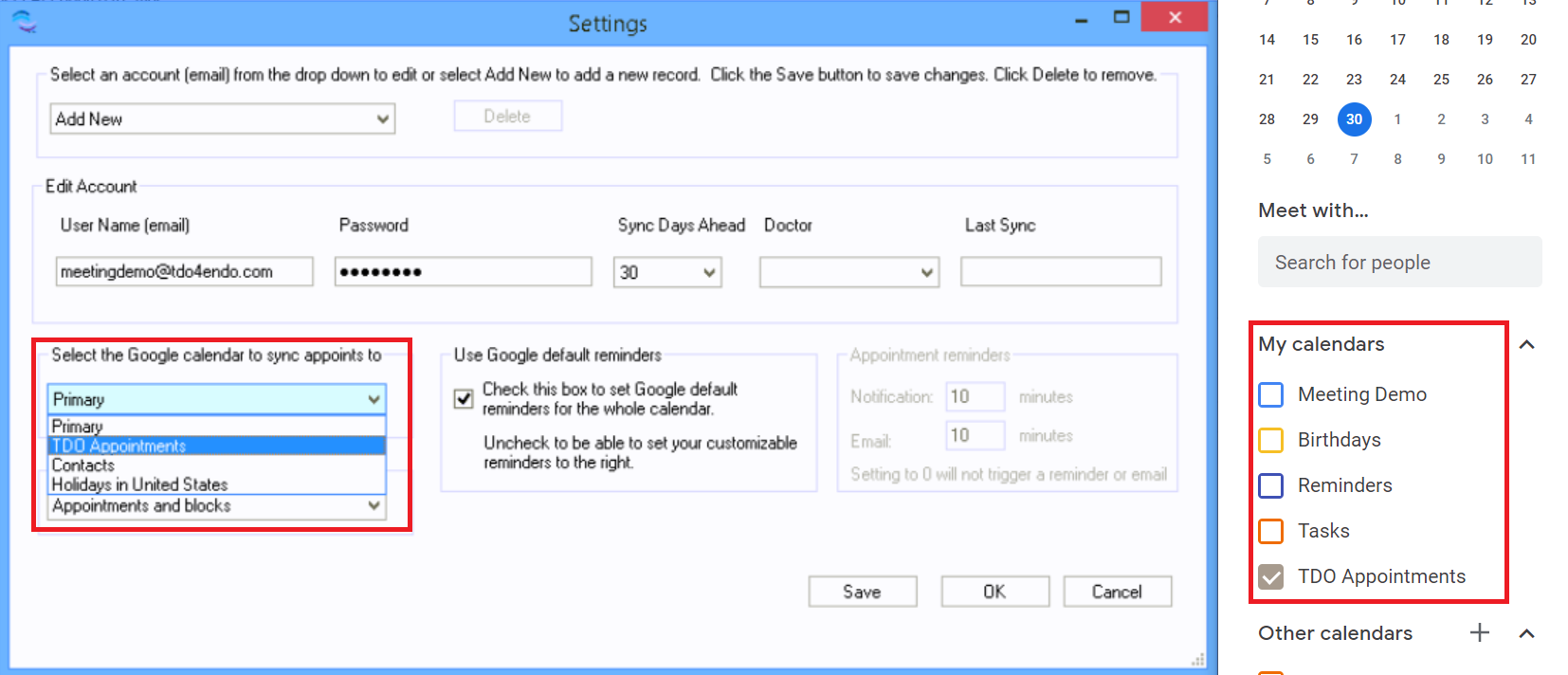The image size is (1568, 675).
Task: Toggle the Meeting Demo calendar checkbox
Action: [1270, 394]
